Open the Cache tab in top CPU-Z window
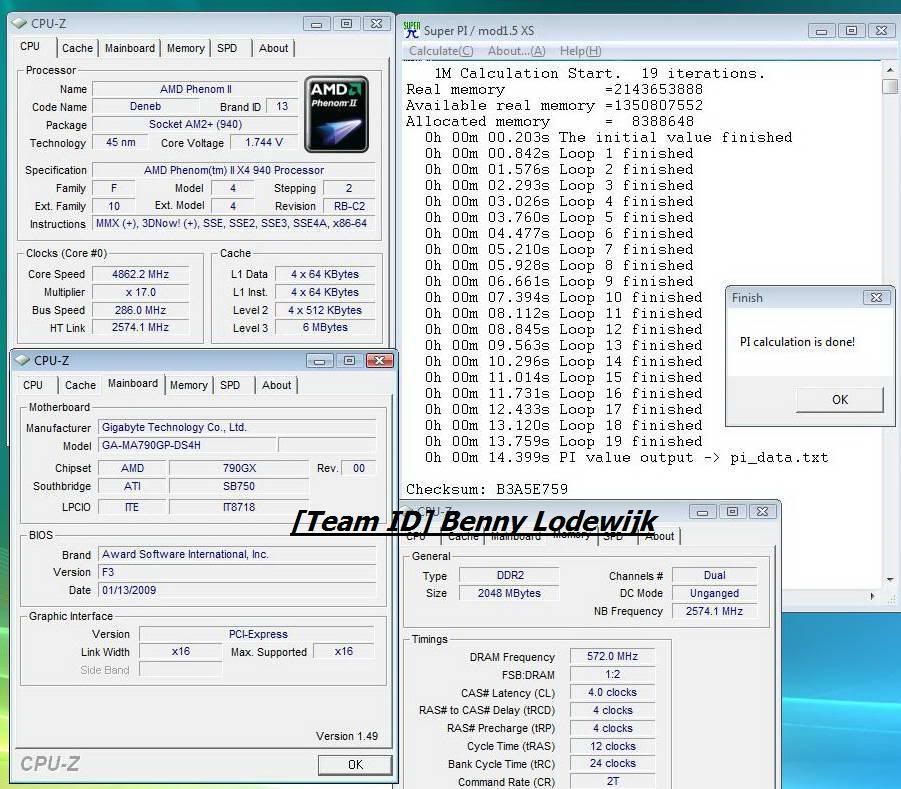 [77, 48]
